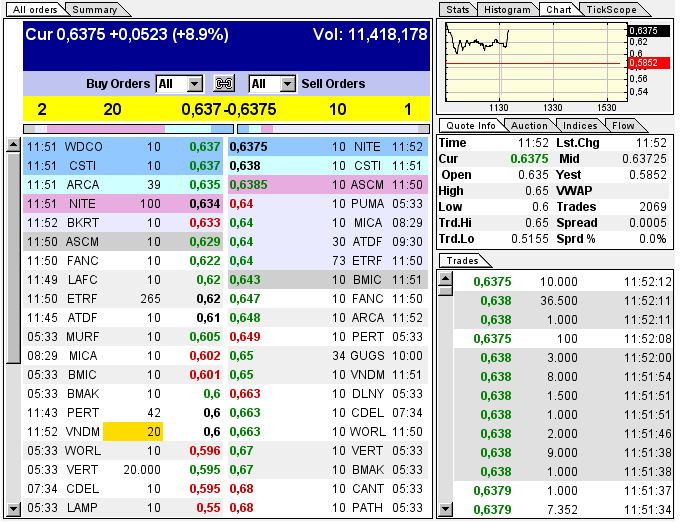
Task: Click the 7.352 volume trade at 11:51:34
Action: [x=563, y=510]
